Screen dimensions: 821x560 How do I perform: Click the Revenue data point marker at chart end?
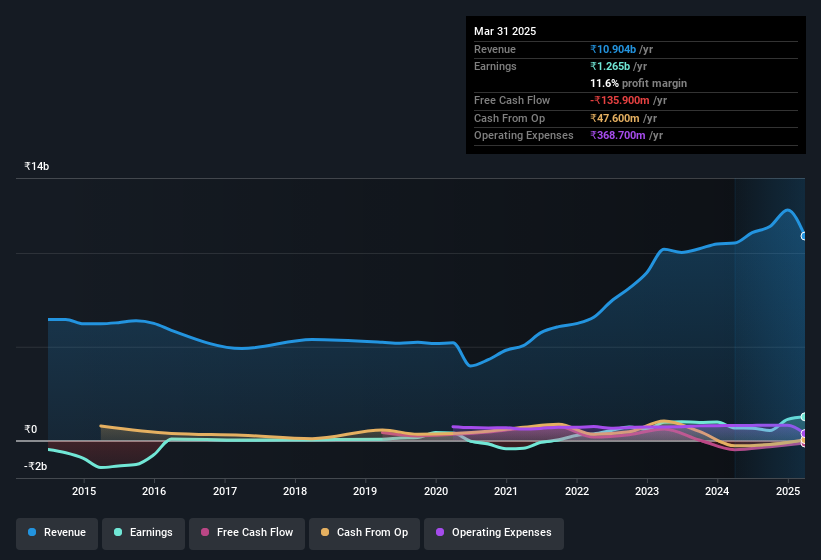[x=804, y=236]
